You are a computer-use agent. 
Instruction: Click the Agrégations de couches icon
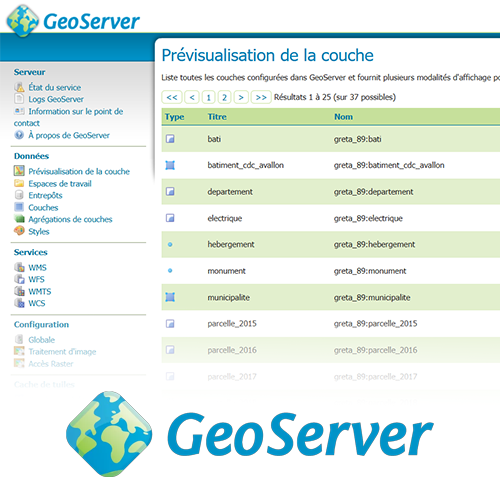(19, 219)
